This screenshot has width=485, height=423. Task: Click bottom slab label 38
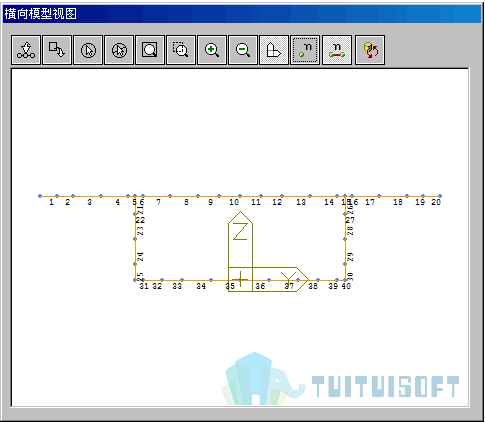click(x=313, y=286)
